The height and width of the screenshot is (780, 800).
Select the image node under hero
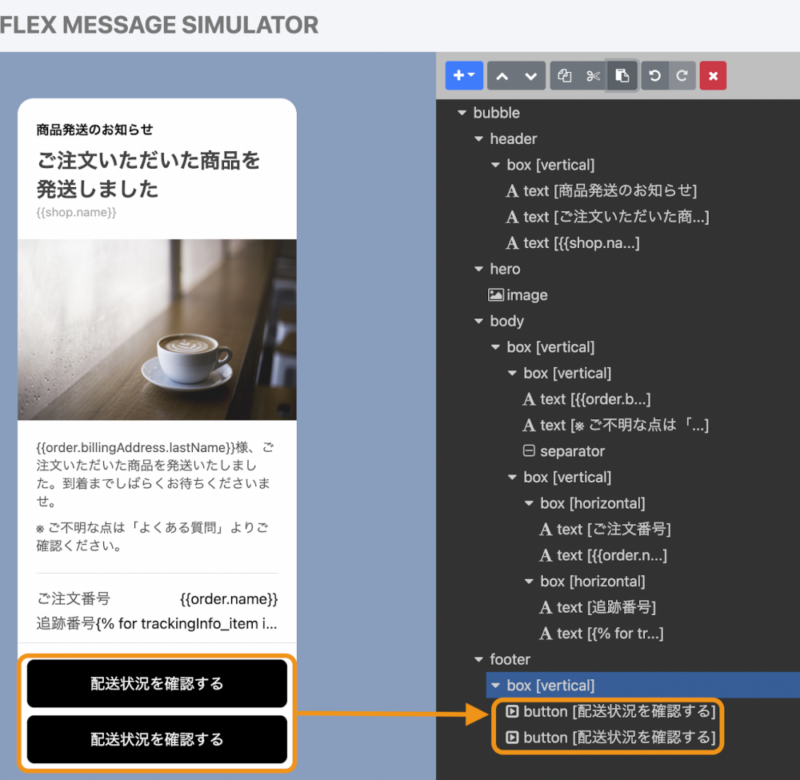point(518,295)
